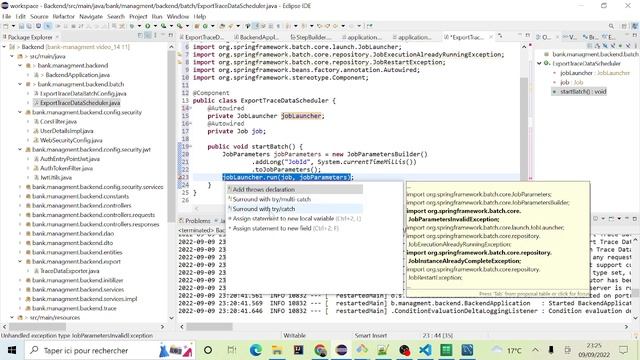Click Link with Editor icon in Package Explorer

tap(147, 36)
